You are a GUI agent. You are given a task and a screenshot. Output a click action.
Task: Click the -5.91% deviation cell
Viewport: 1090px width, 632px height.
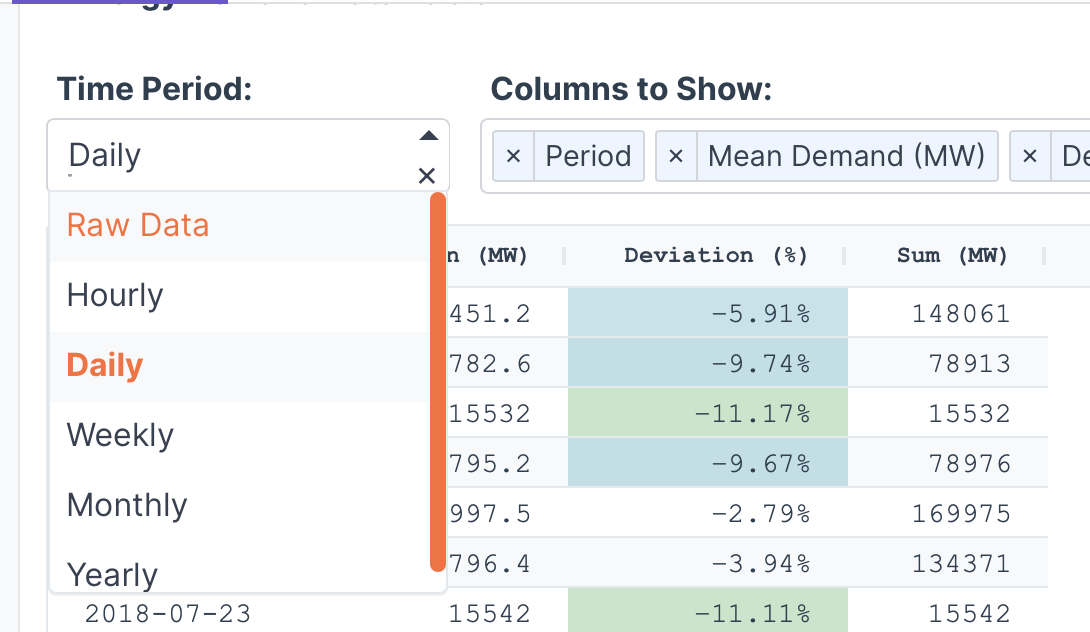[x=708, y=314]
